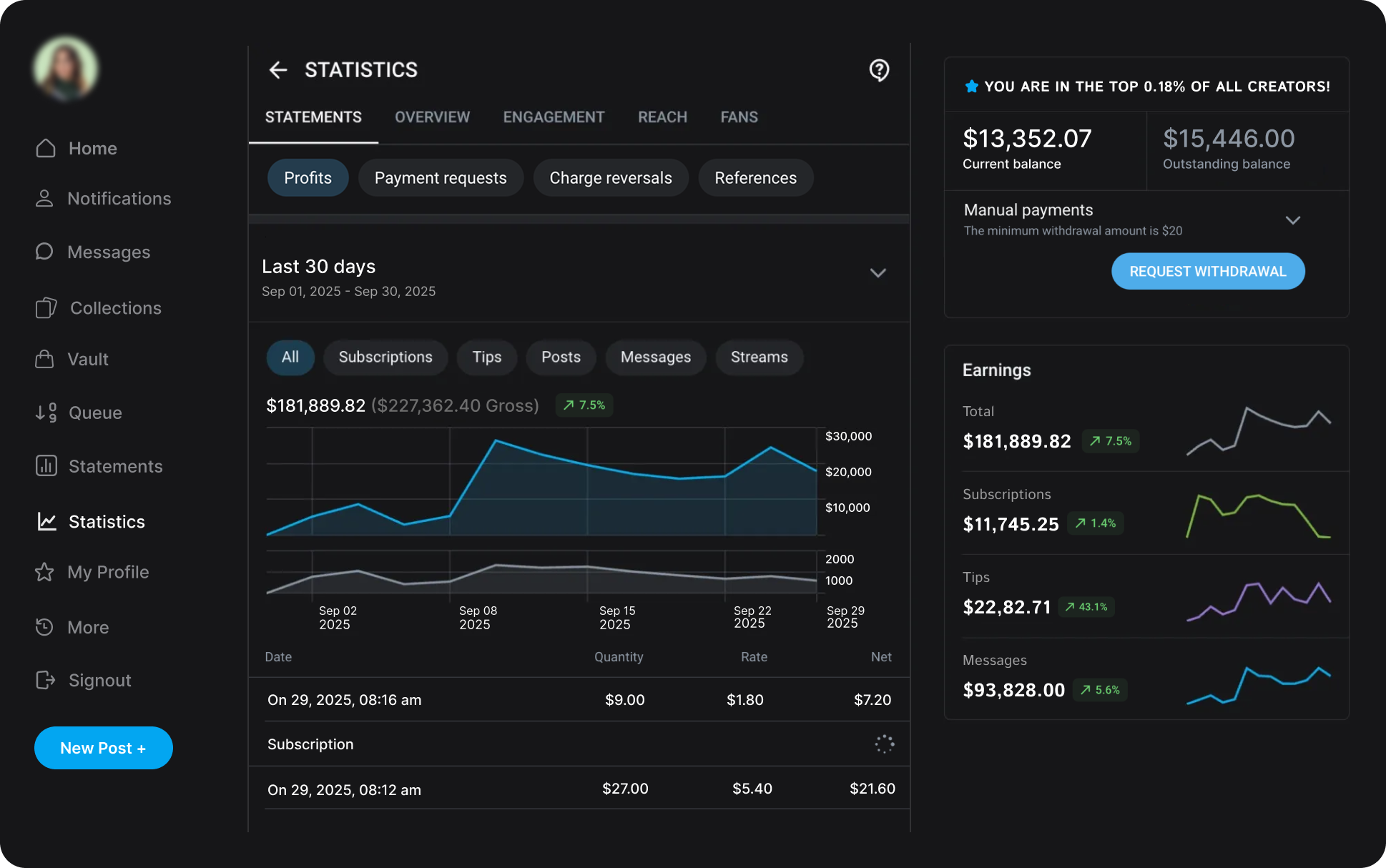
Task: Open Messages from the sidebar
Action: pos(108,252)
